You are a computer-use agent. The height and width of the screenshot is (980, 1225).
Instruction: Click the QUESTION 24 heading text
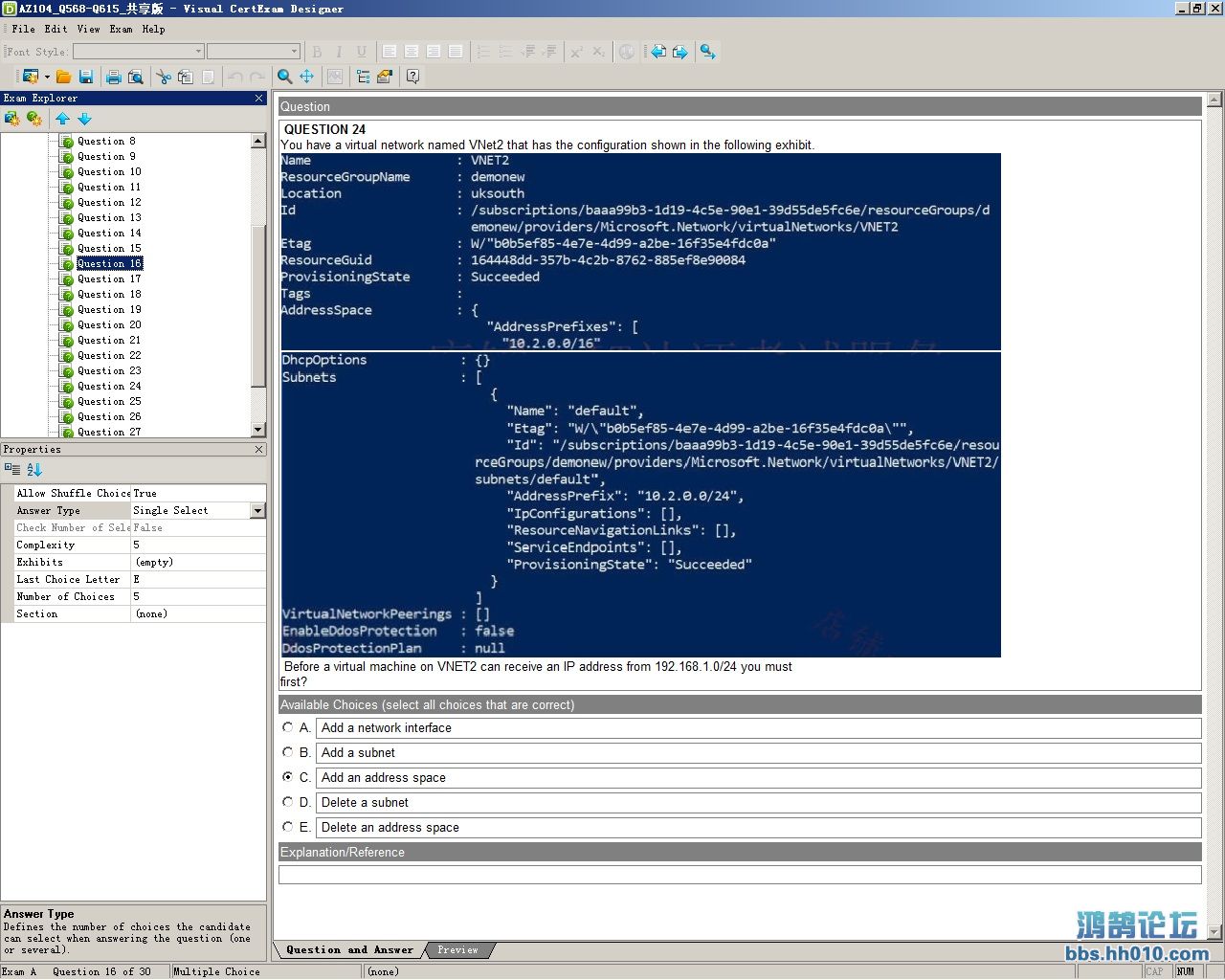pyautogui.click(x=325, y=129)
